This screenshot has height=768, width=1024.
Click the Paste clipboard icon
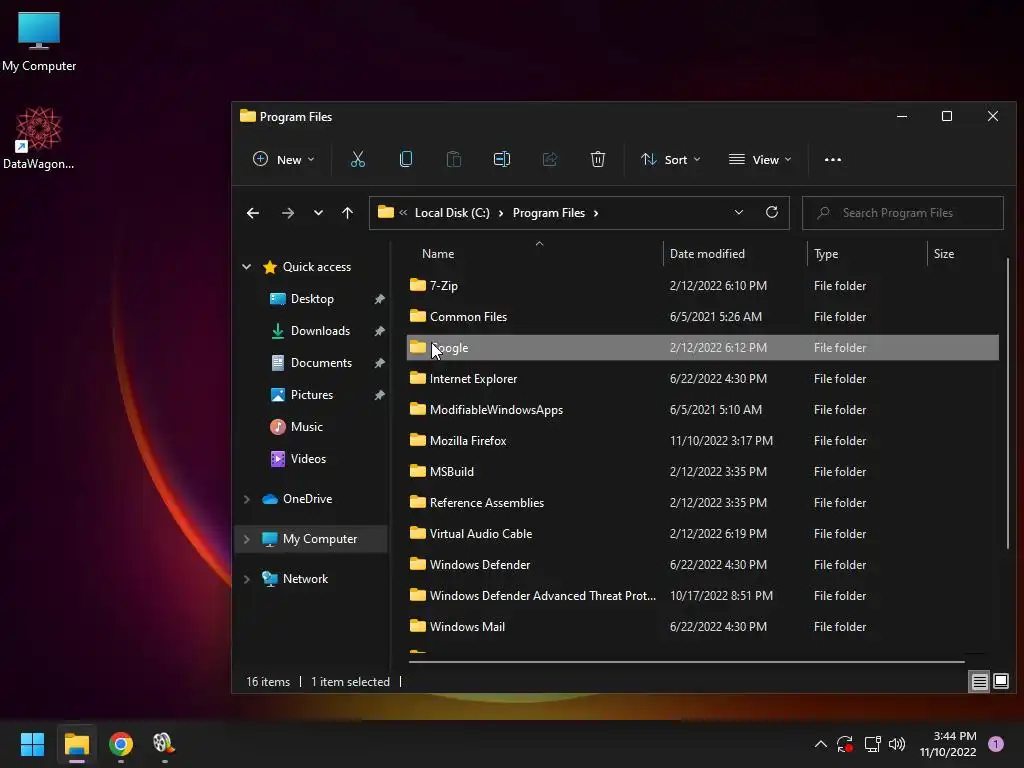click(453, 159)
